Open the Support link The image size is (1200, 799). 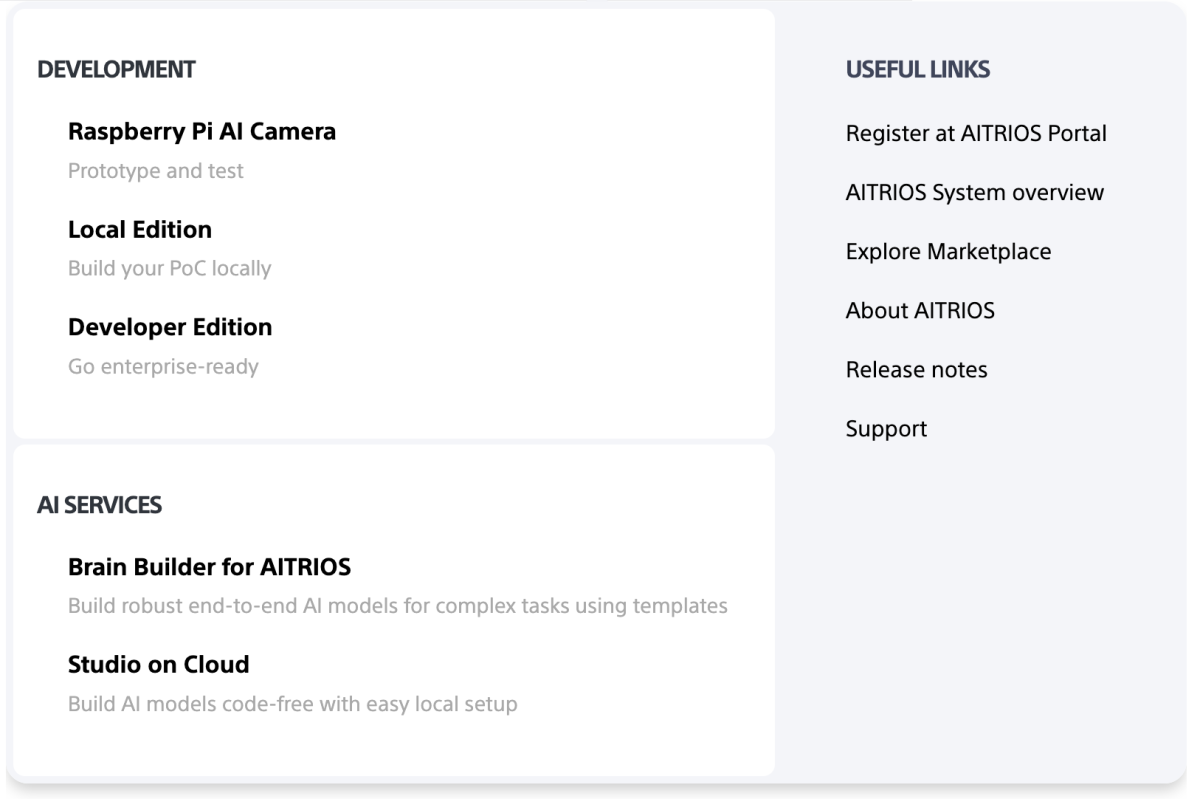tap(886, 429)
